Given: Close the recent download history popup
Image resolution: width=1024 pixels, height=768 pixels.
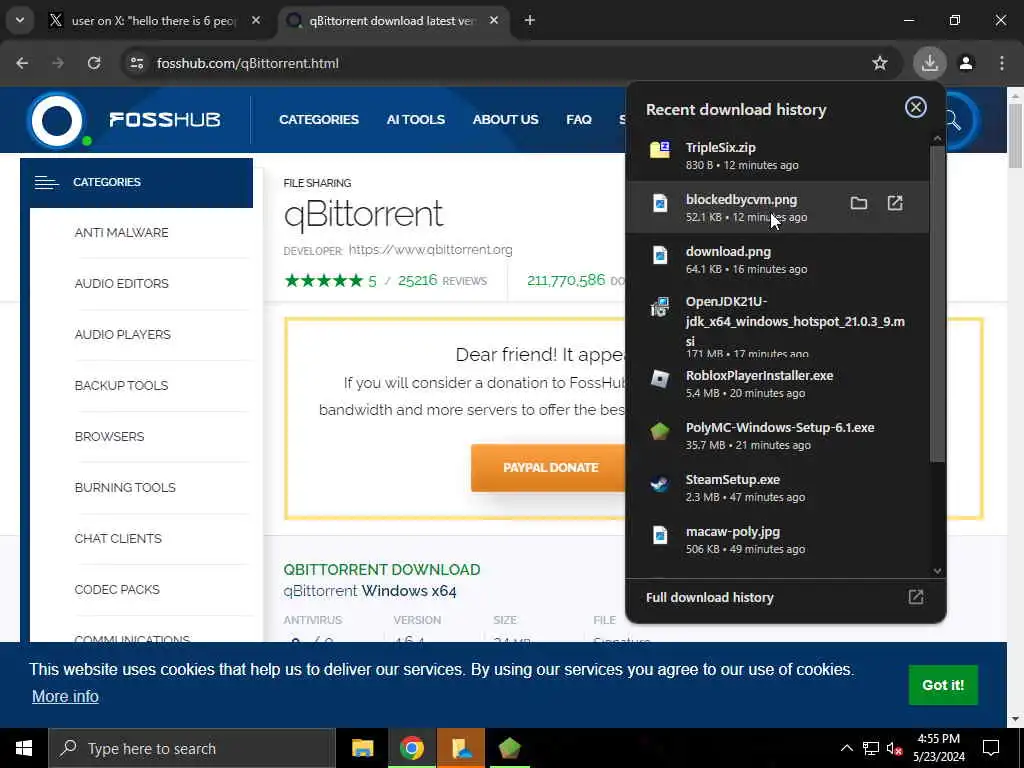Looking at the screenshot, I should (x=916, y=107).
